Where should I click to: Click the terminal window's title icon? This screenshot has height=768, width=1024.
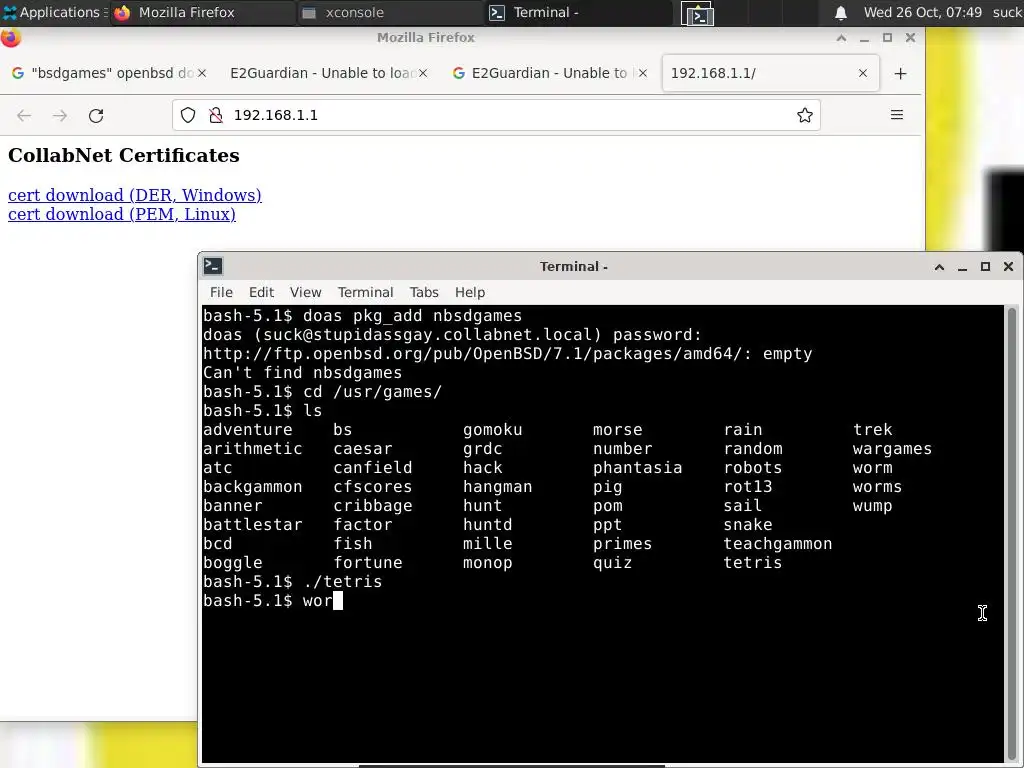(213, 266)
